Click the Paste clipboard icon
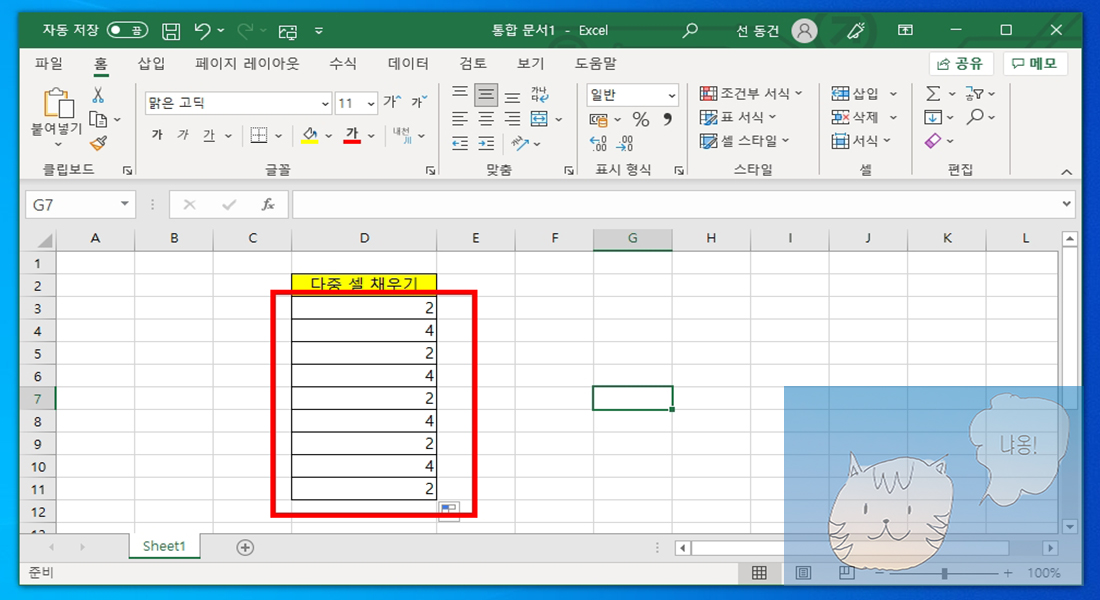Viewport: 1100px width, 600px height. [58, 102]
